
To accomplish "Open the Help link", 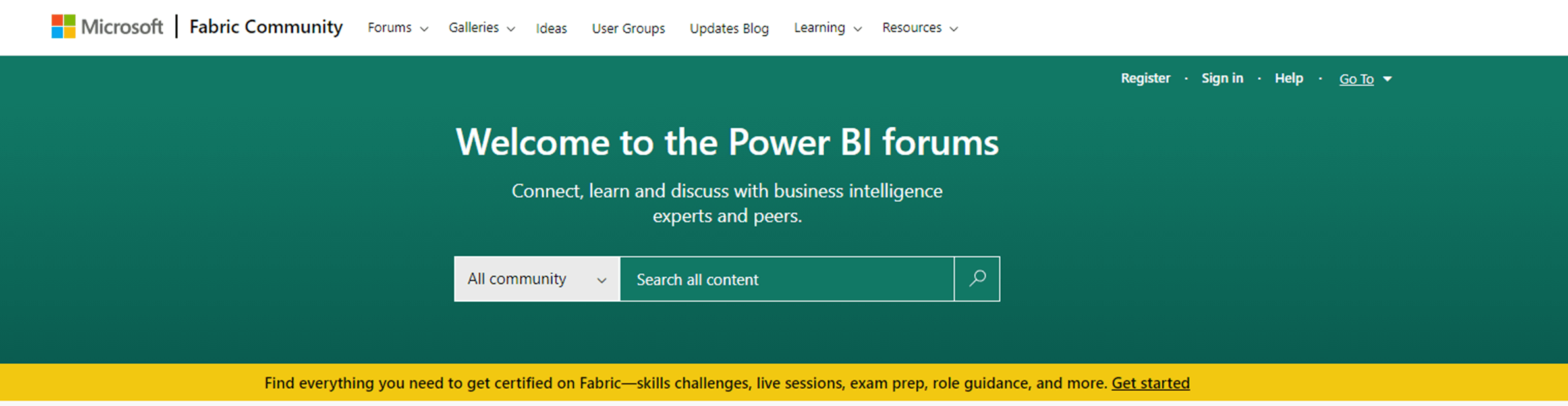I will tap(1289, 78).
